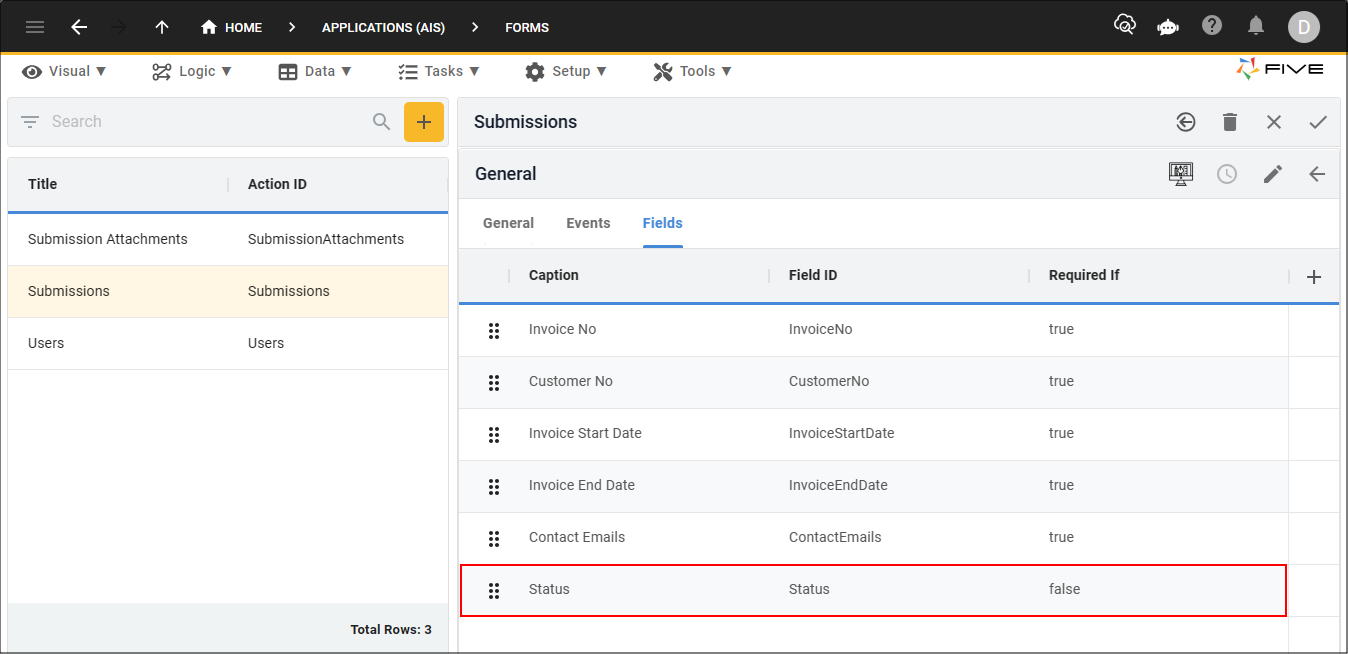Click the pencil edit icon

[1272, 174]
